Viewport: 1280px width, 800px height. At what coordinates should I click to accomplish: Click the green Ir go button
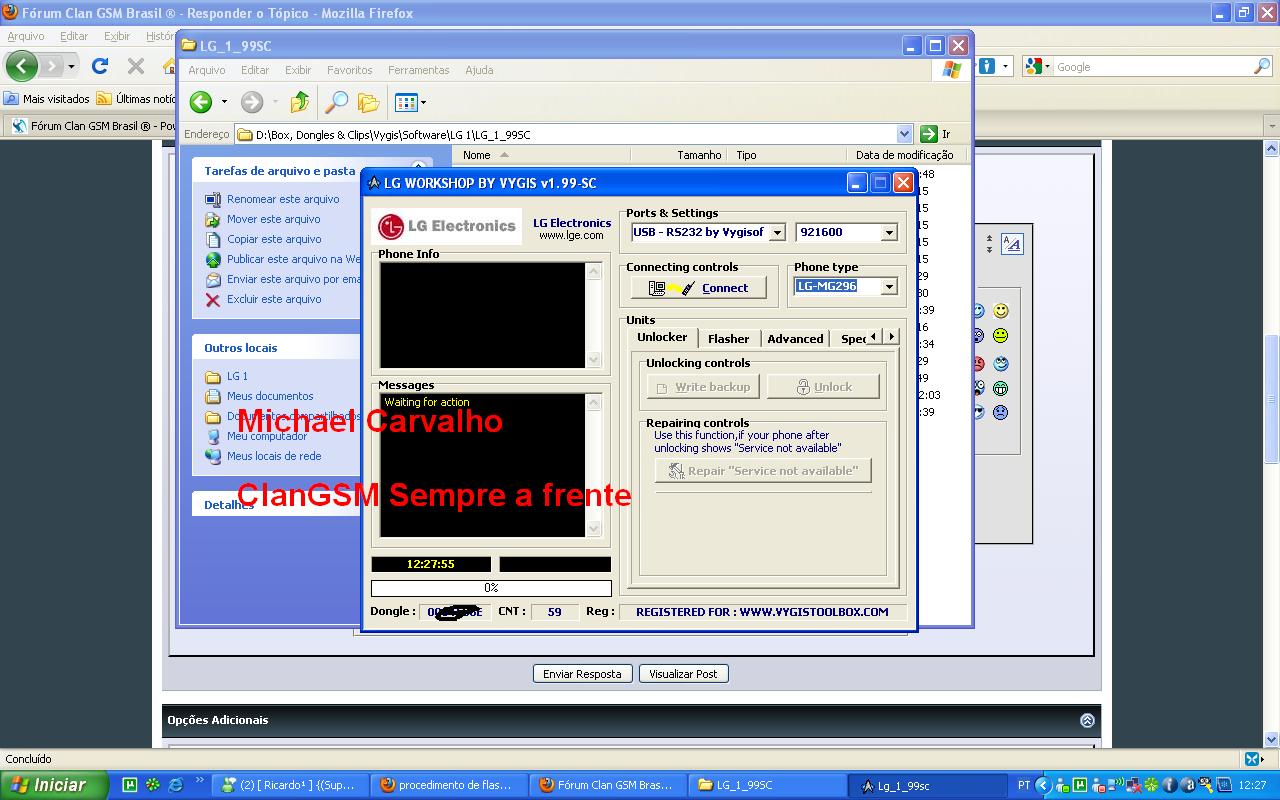click(934, 134)
